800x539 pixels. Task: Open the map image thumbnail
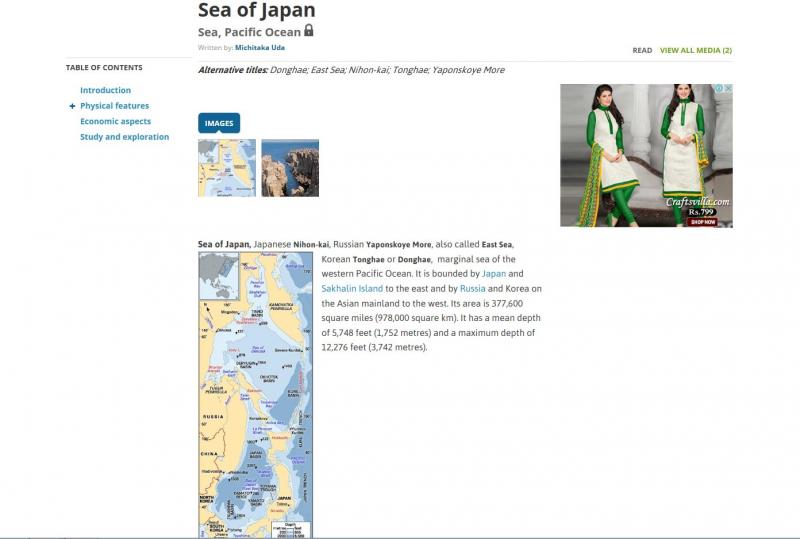(227, 168)
